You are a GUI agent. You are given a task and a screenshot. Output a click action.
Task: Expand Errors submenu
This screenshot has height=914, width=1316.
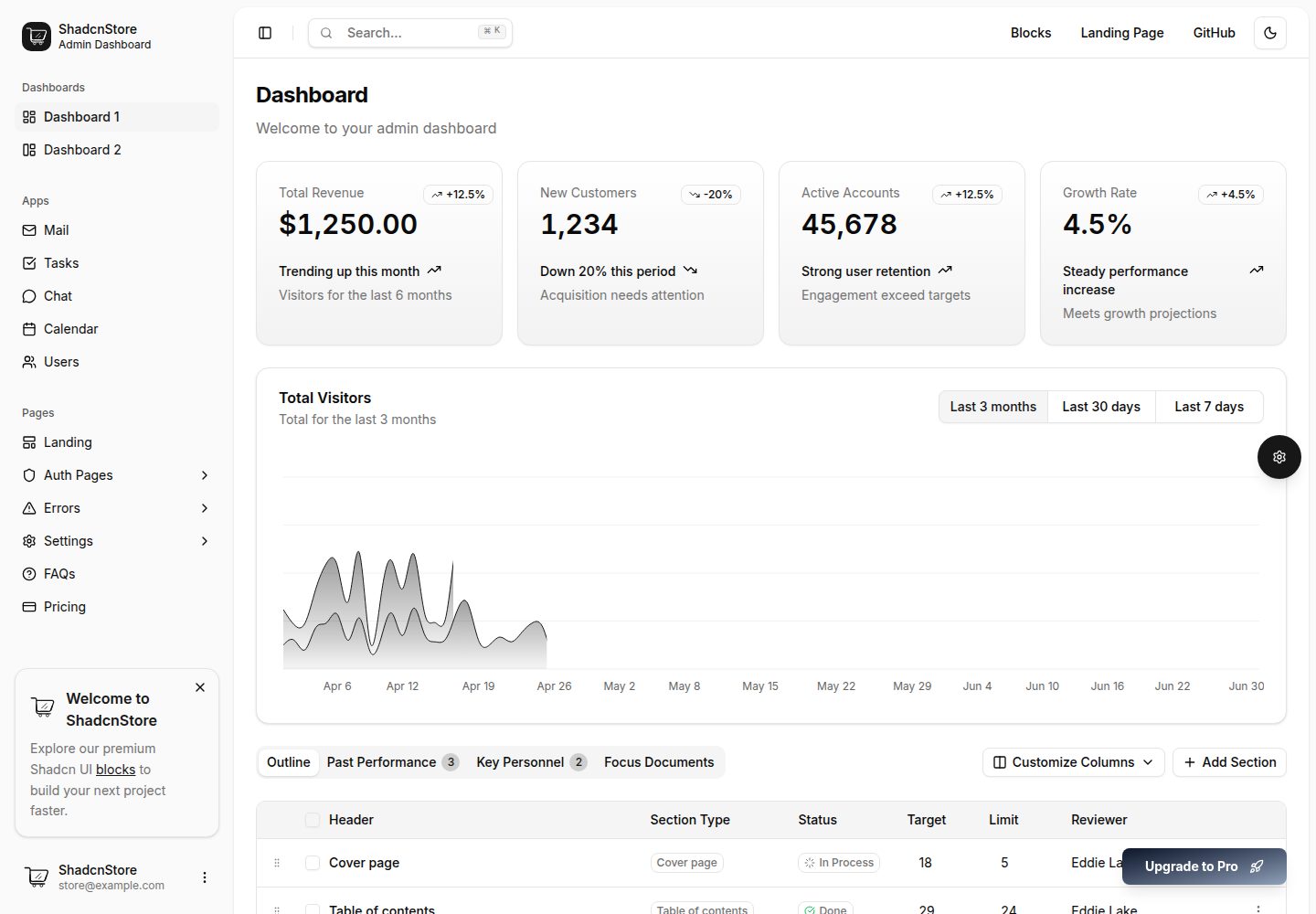117,508
